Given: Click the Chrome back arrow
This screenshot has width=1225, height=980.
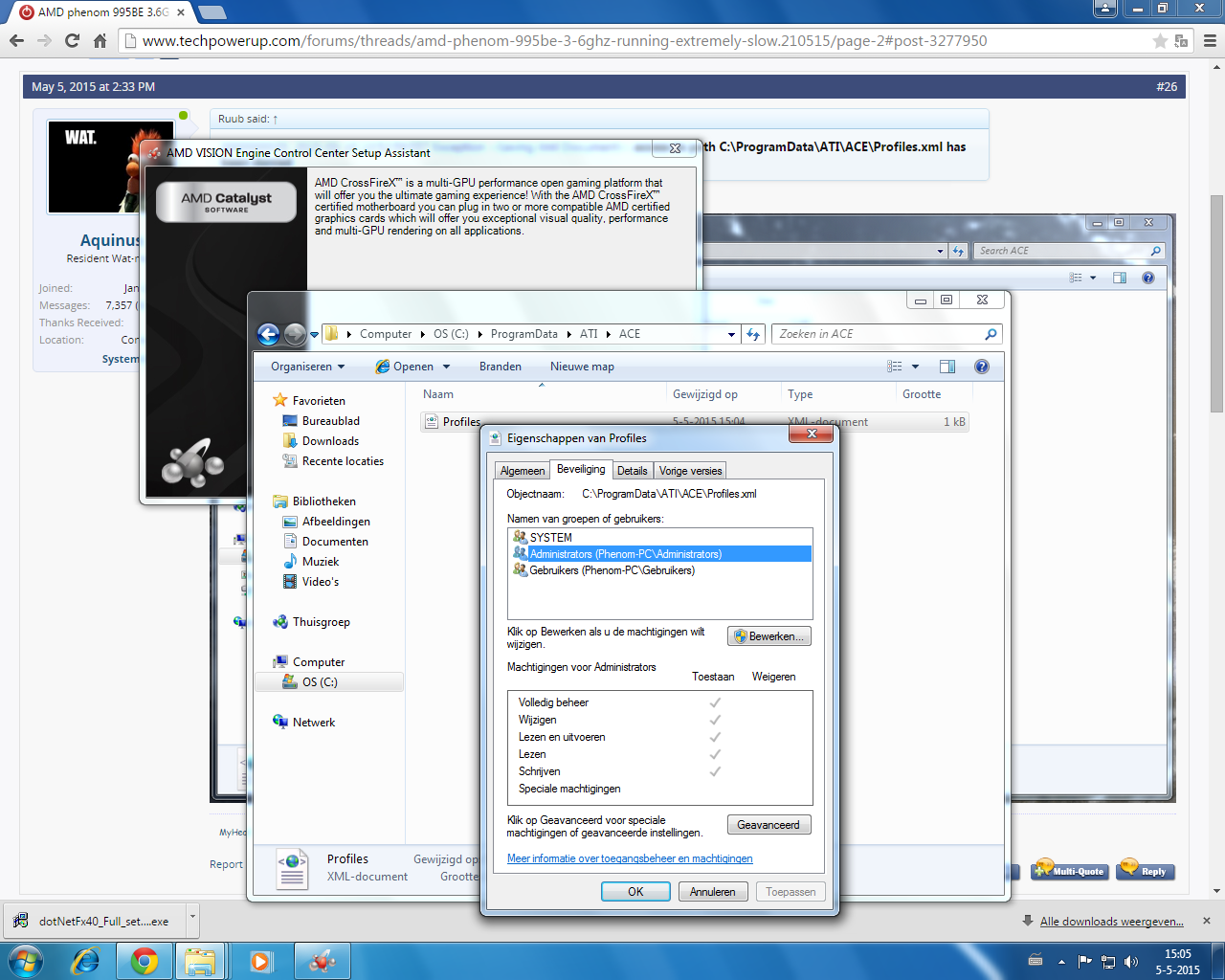Looking at the screenshot, I should click(x=16, y=40).
